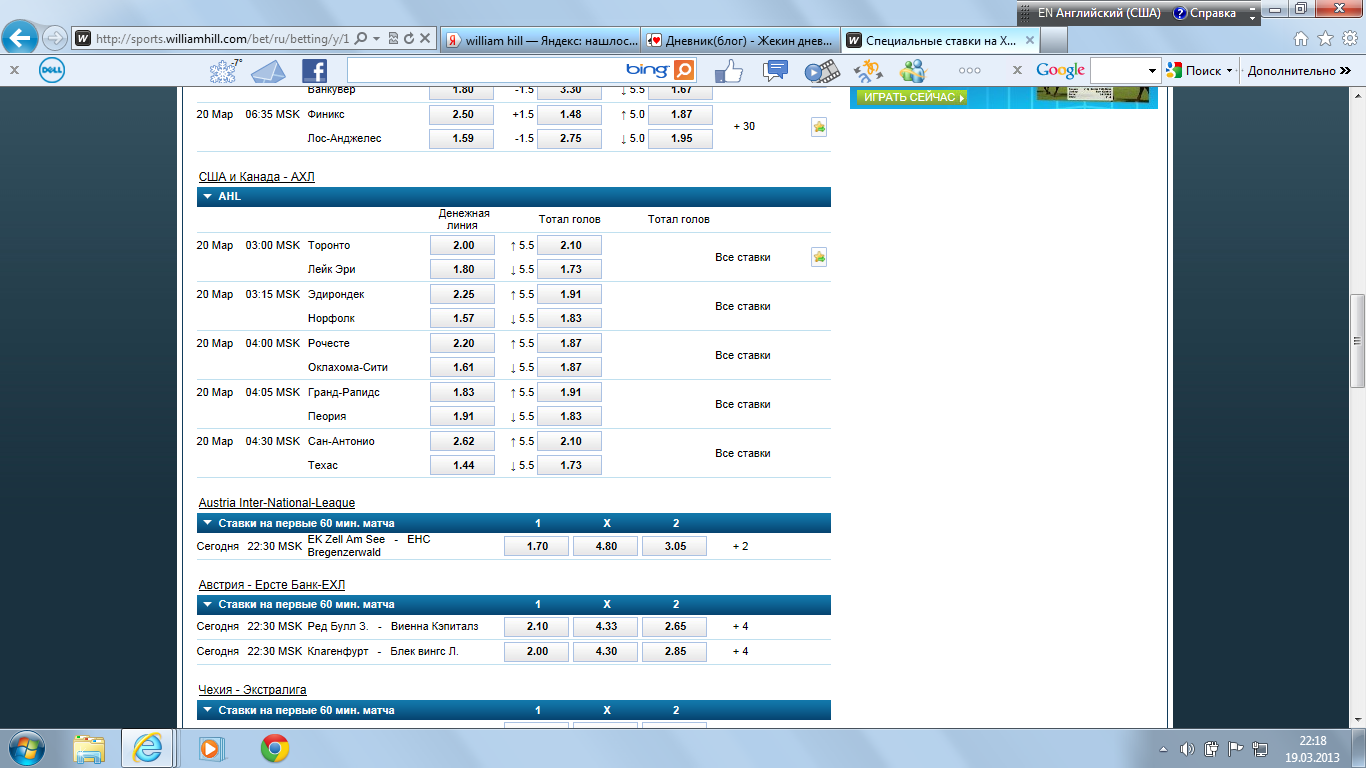Click the browser Back arrow button

pos(21,39)
